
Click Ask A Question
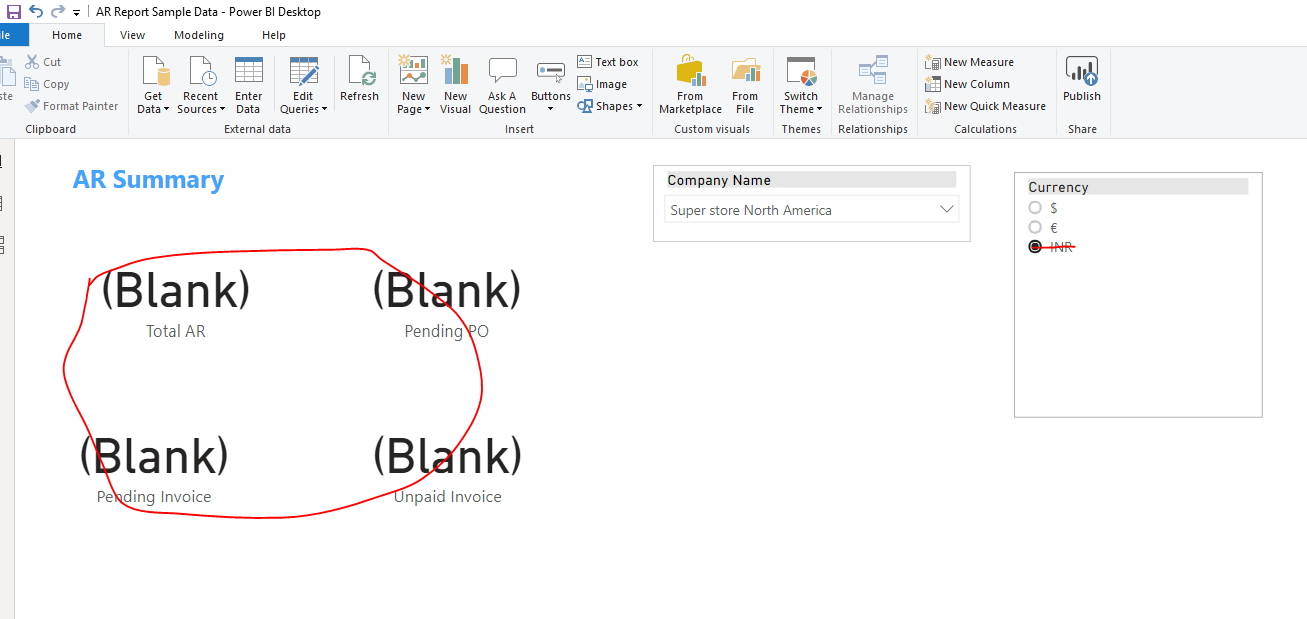pos(502,85)
